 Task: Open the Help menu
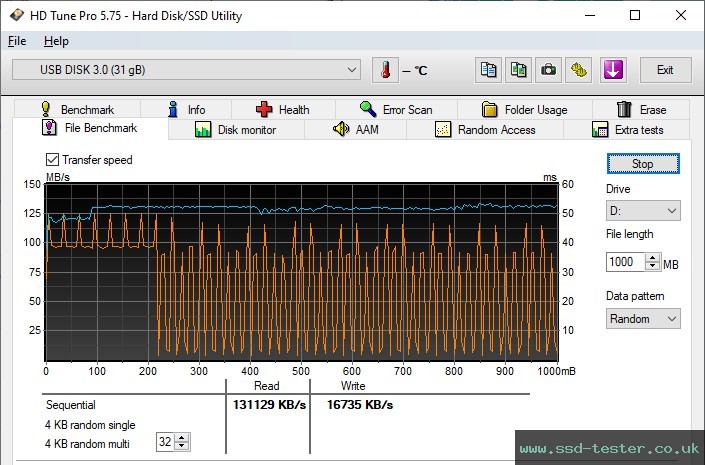56,41
